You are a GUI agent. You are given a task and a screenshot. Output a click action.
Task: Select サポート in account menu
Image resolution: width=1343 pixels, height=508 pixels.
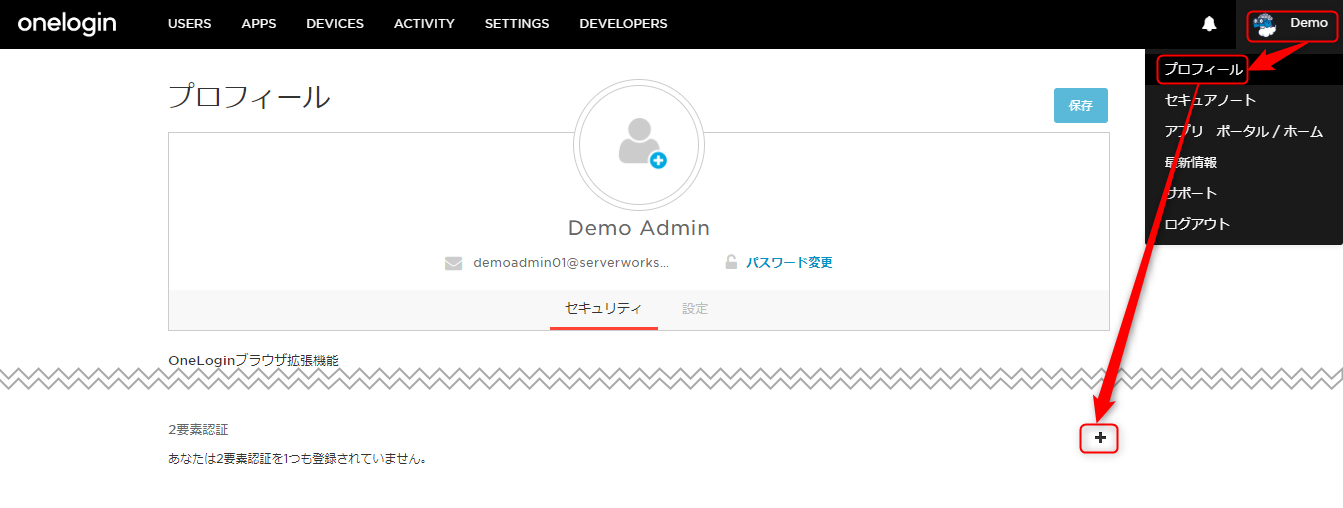click(1191, 193)
